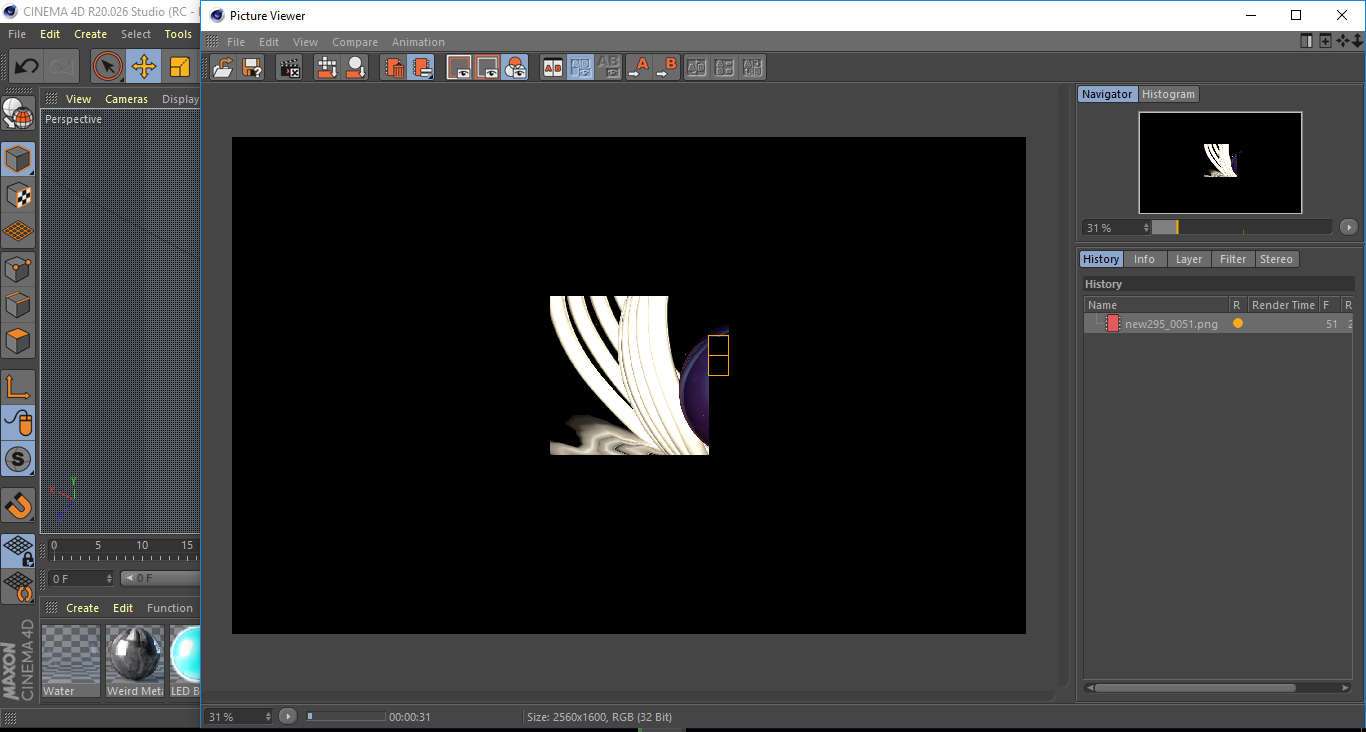Open the Picture Viewer Edit menu
This screenshot has width=1366, height=732.
tap(269, 42)
